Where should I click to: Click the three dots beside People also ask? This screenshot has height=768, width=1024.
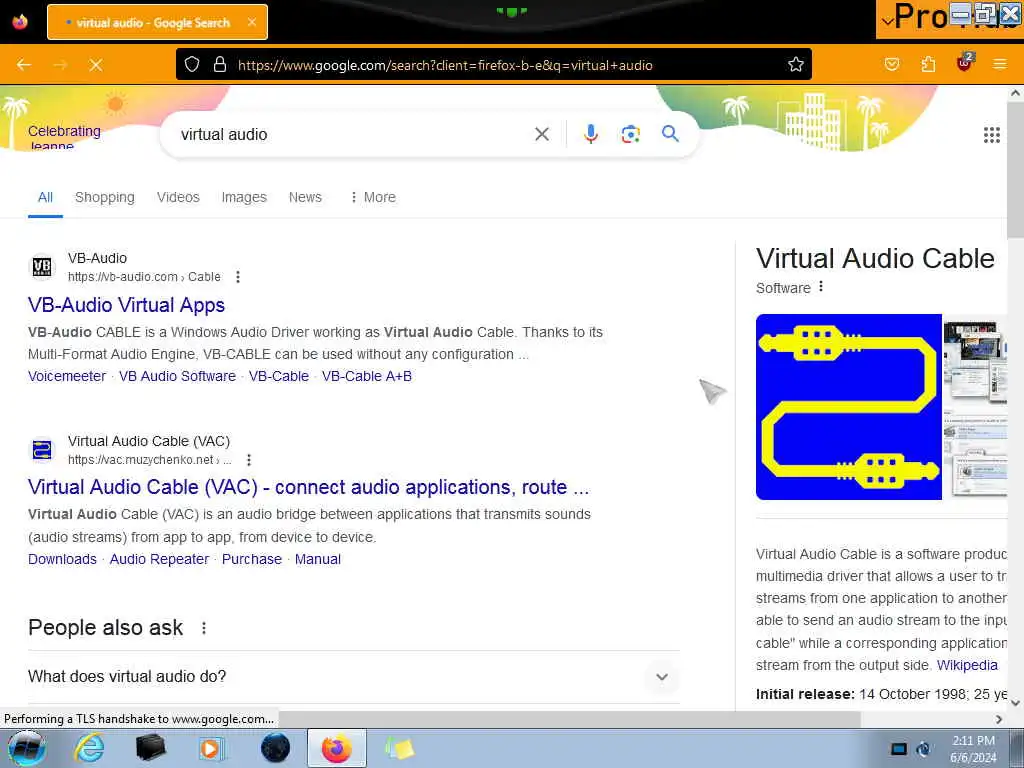coord(204,628)
